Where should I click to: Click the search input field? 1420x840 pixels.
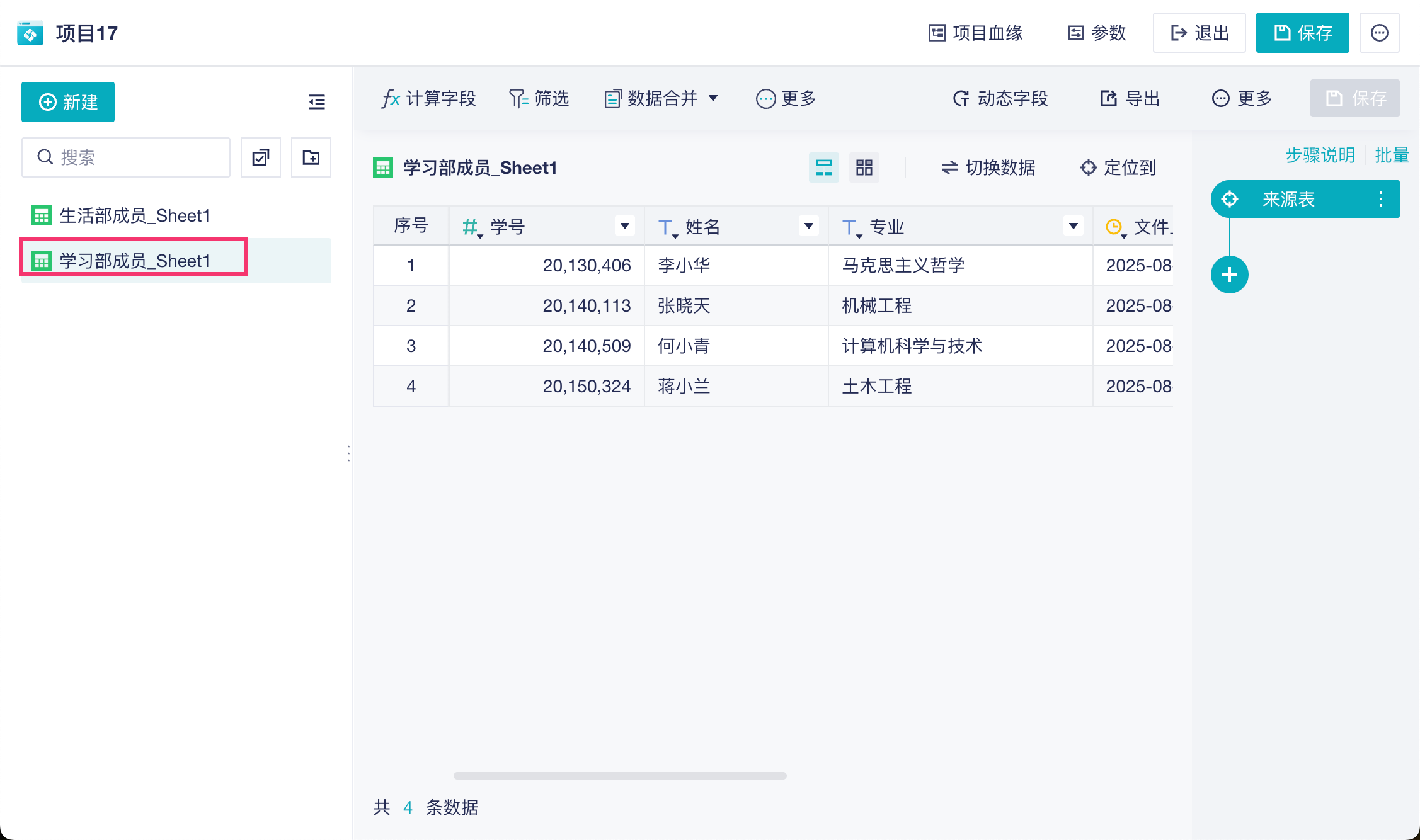click(x=126, y=157)
